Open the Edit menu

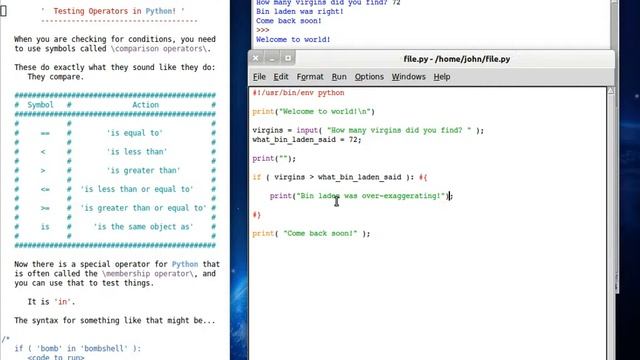[280, 77]
